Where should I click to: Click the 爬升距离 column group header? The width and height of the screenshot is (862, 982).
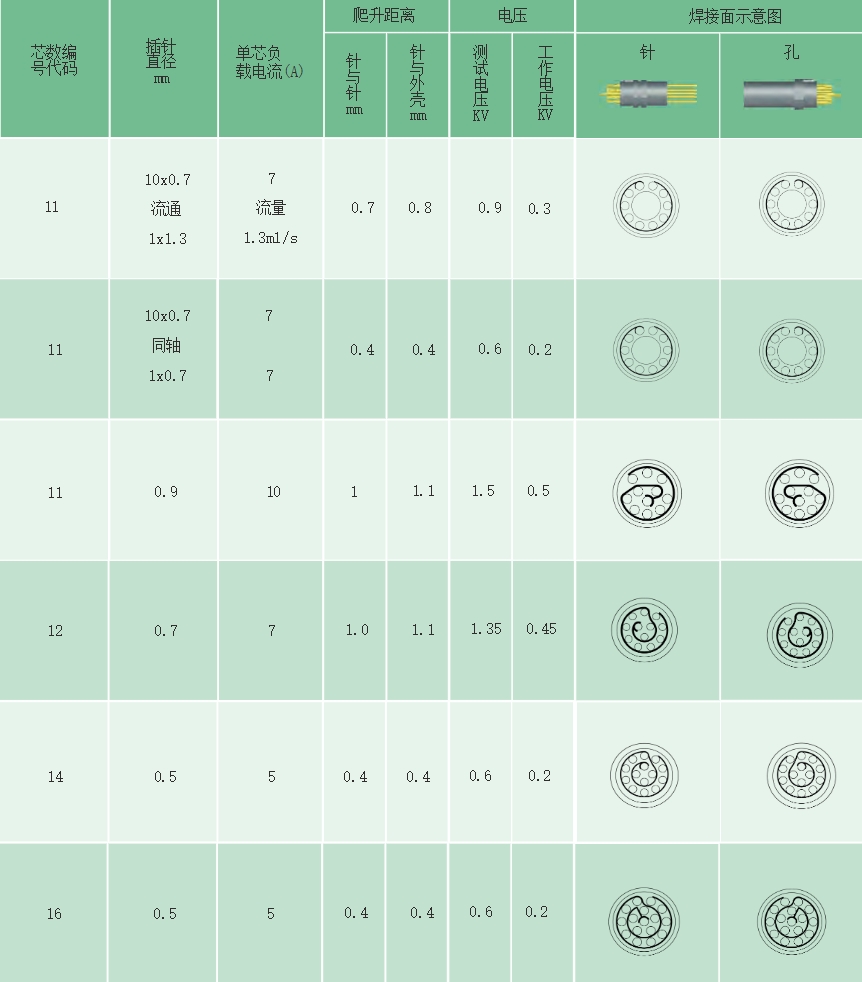(386, 16)
